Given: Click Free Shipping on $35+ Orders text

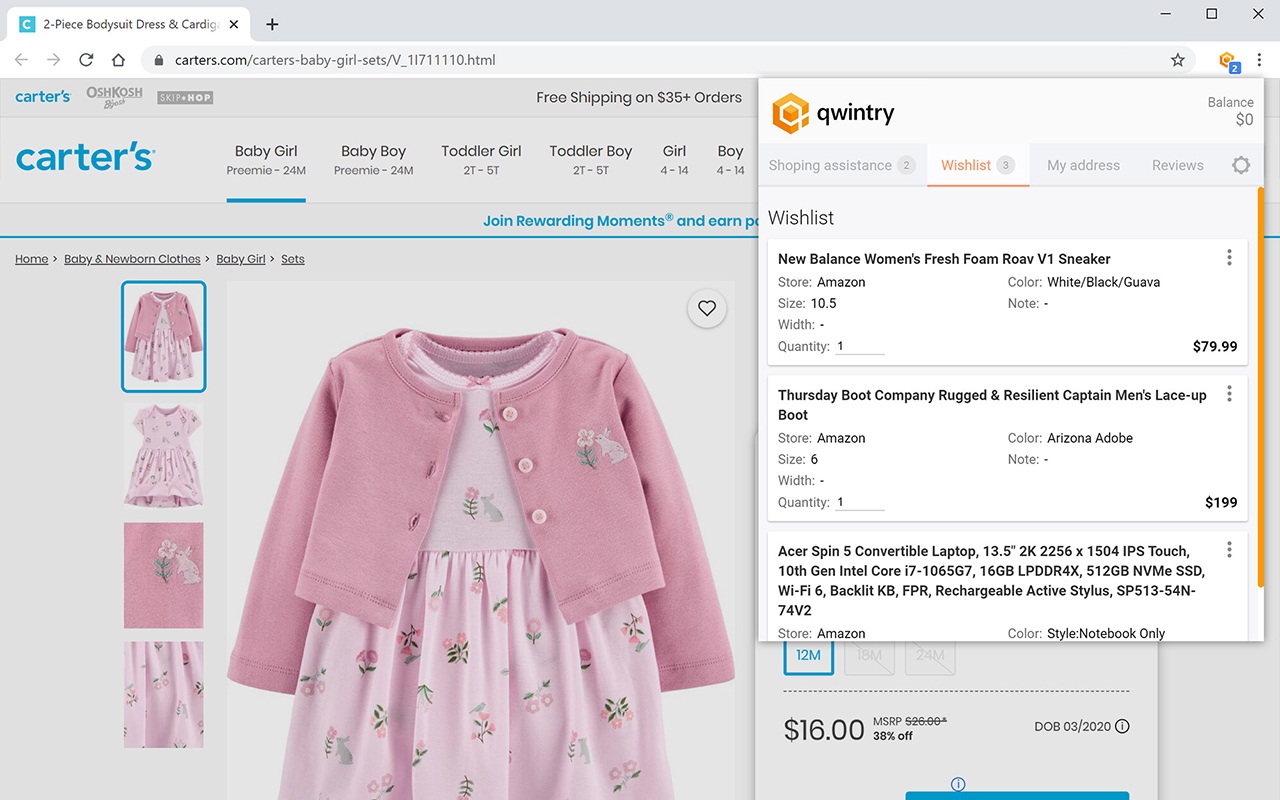Looking at the screenshot, I should [x=639, y=97].
